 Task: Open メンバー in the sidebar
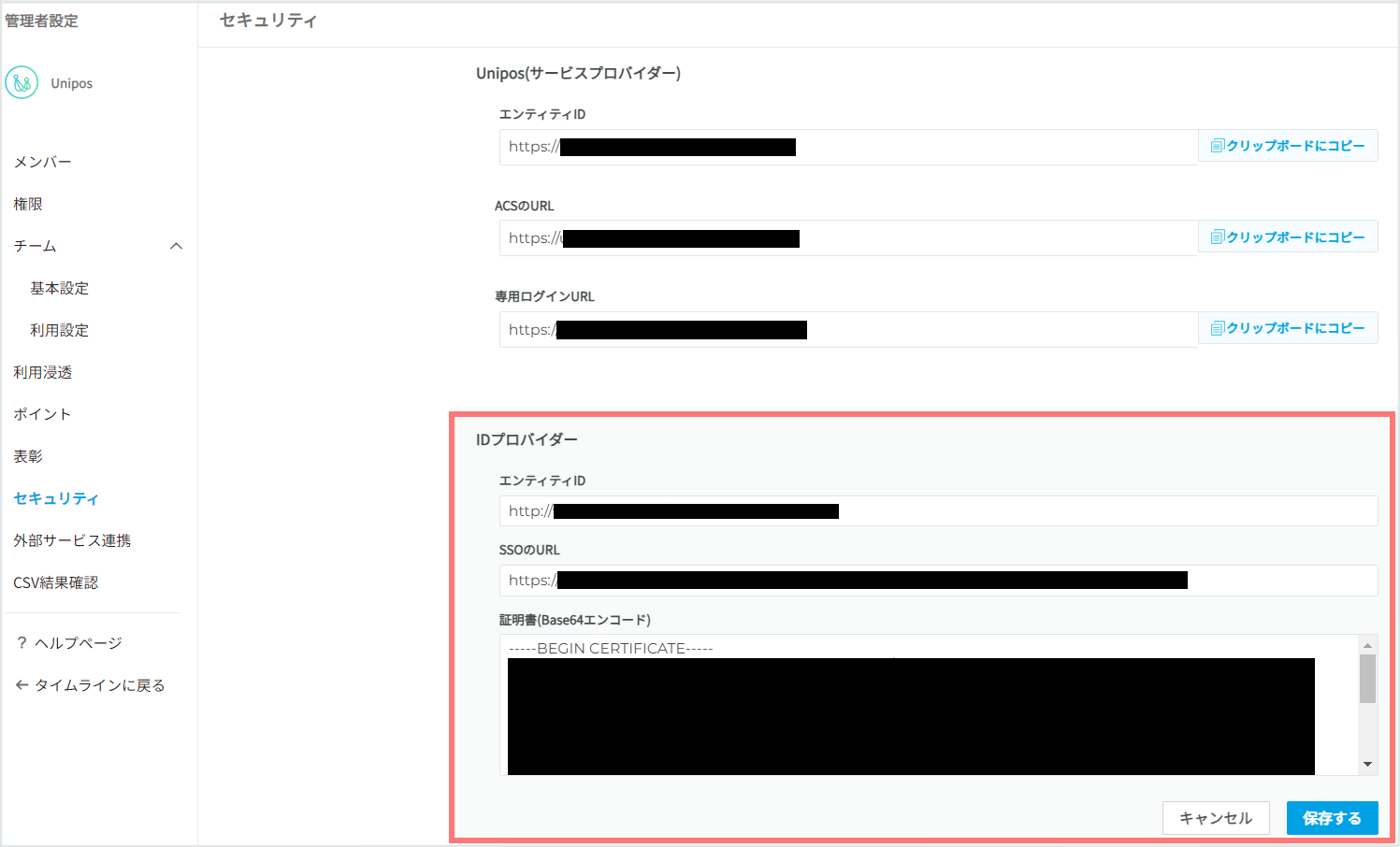pos(42,162)
